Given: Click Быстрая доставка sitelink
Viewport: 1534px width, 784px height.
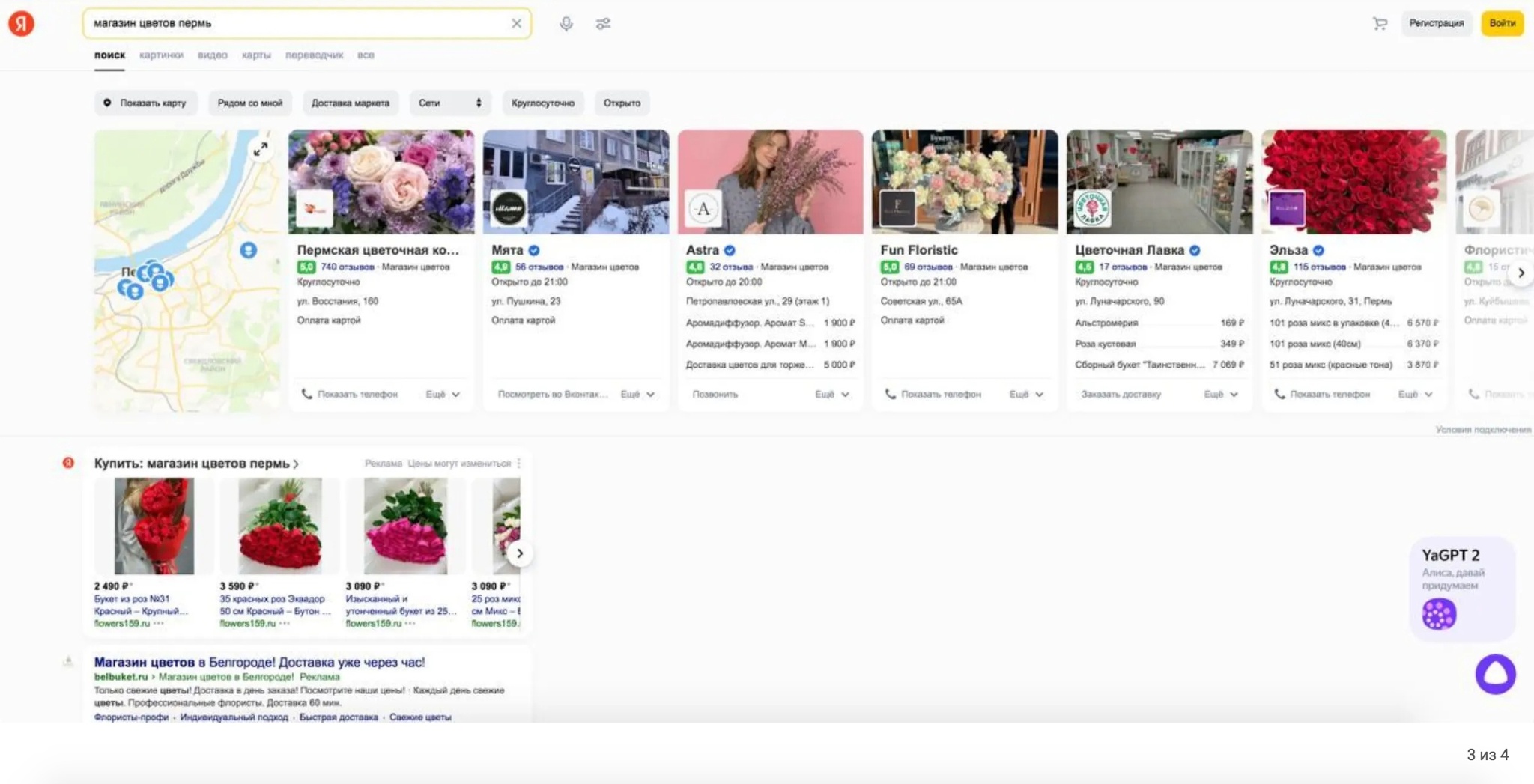Looking at the screenshot, I should pyautogui.click(x=339, y=717).
